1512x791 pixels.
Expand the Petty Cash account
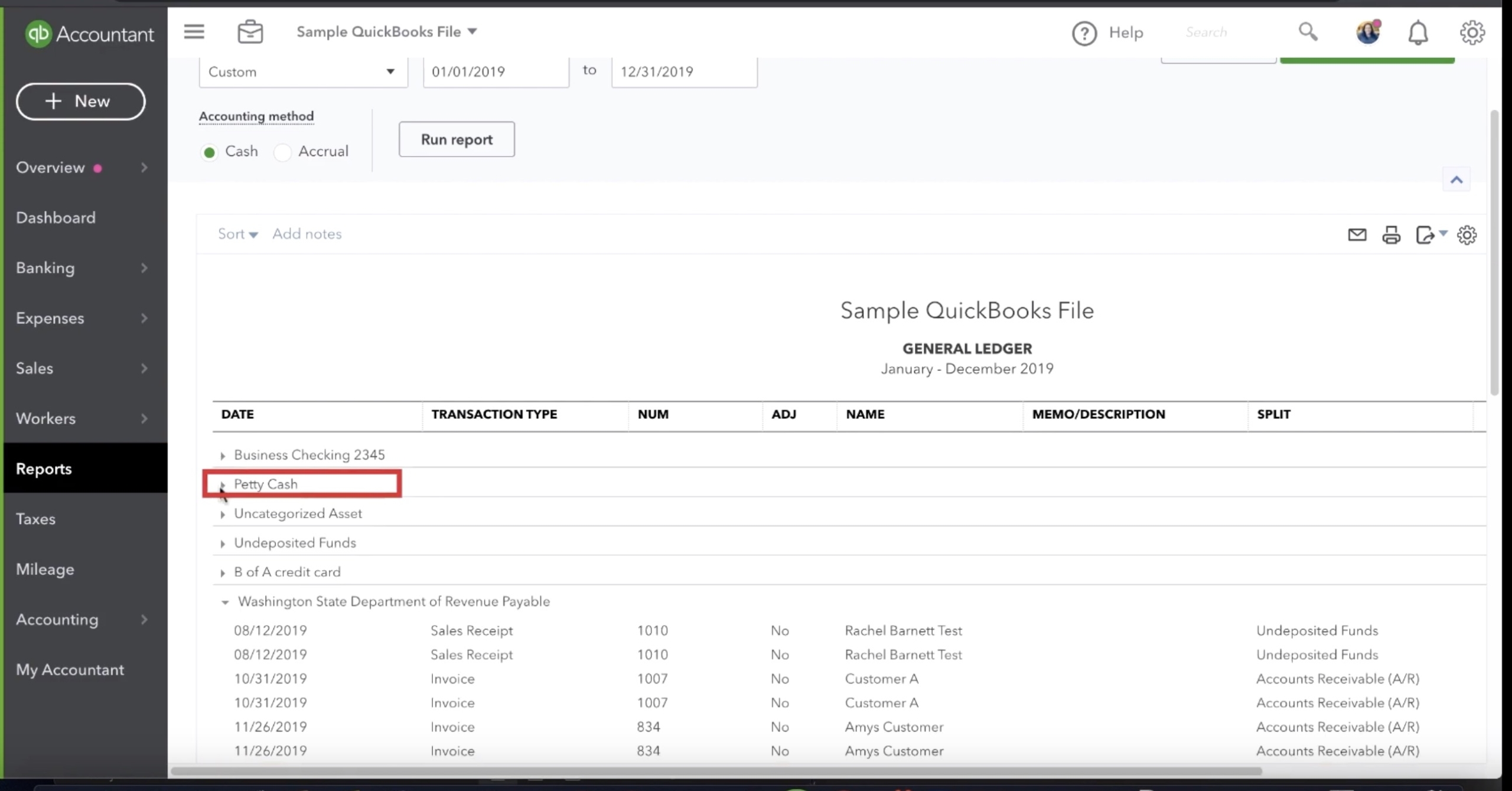223,484
